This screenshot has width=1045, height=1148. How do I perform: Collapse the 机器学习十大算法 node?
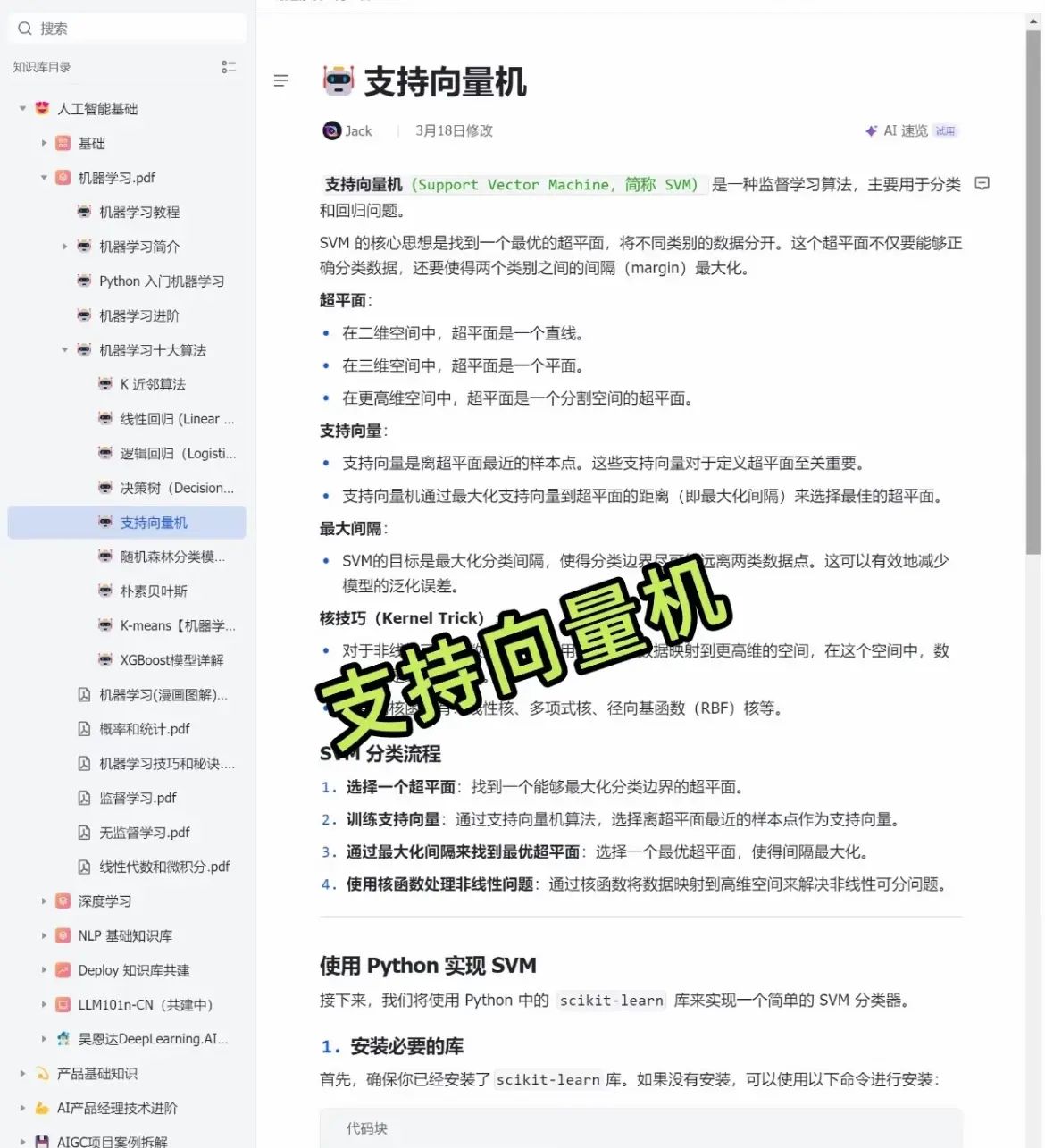[x=64, y=350]
